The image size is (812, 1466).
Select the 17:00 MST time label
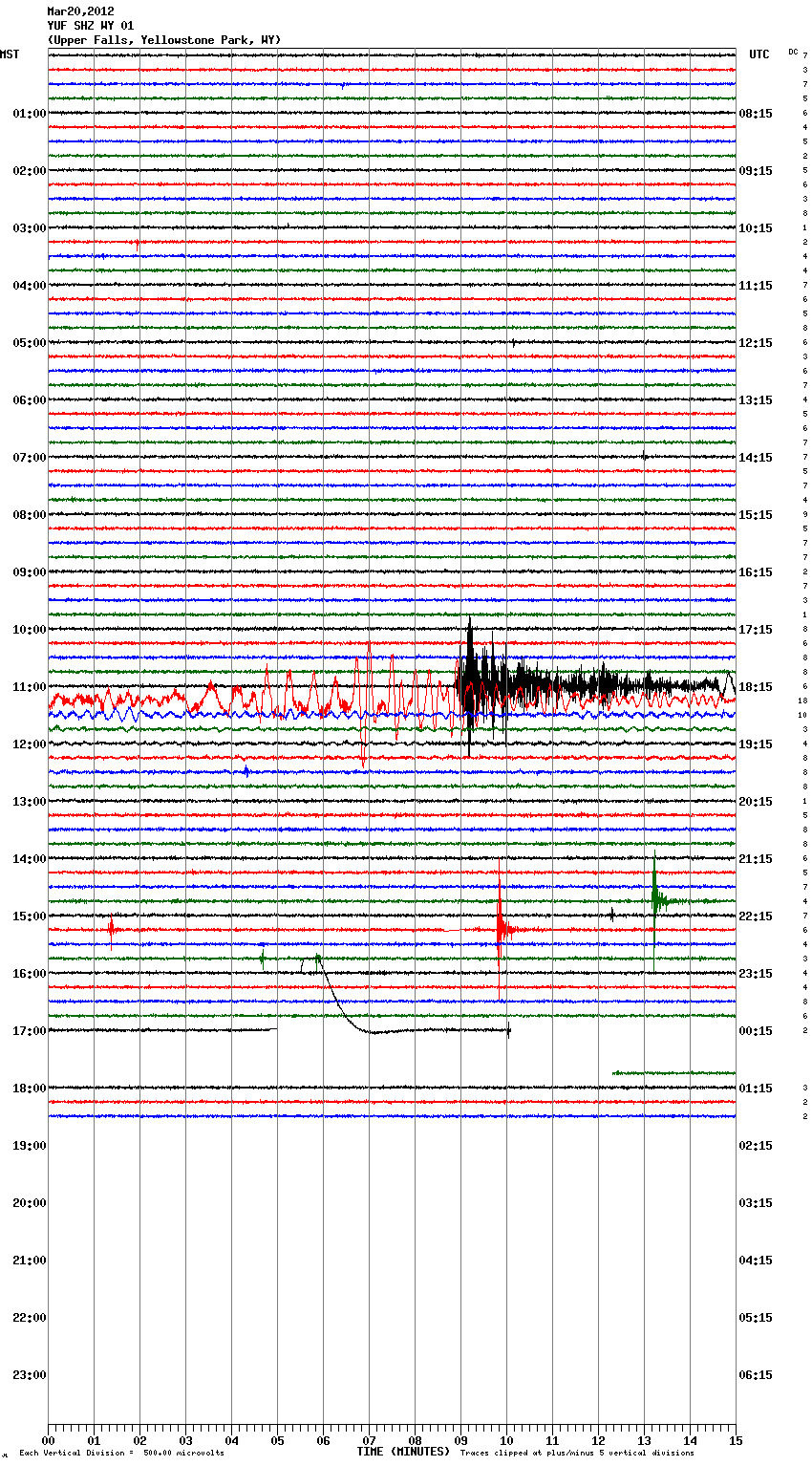click(x=30, y=1031)
